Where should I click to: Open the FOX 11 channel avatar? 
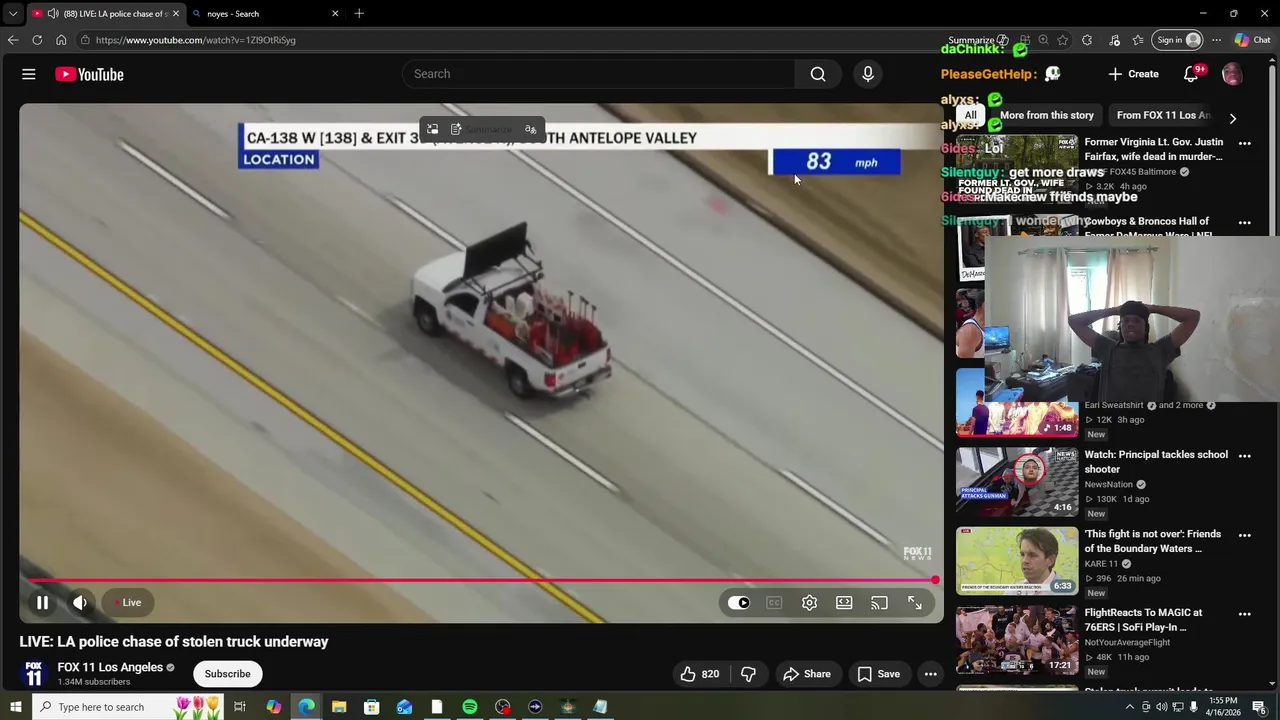tap(33, 674)
